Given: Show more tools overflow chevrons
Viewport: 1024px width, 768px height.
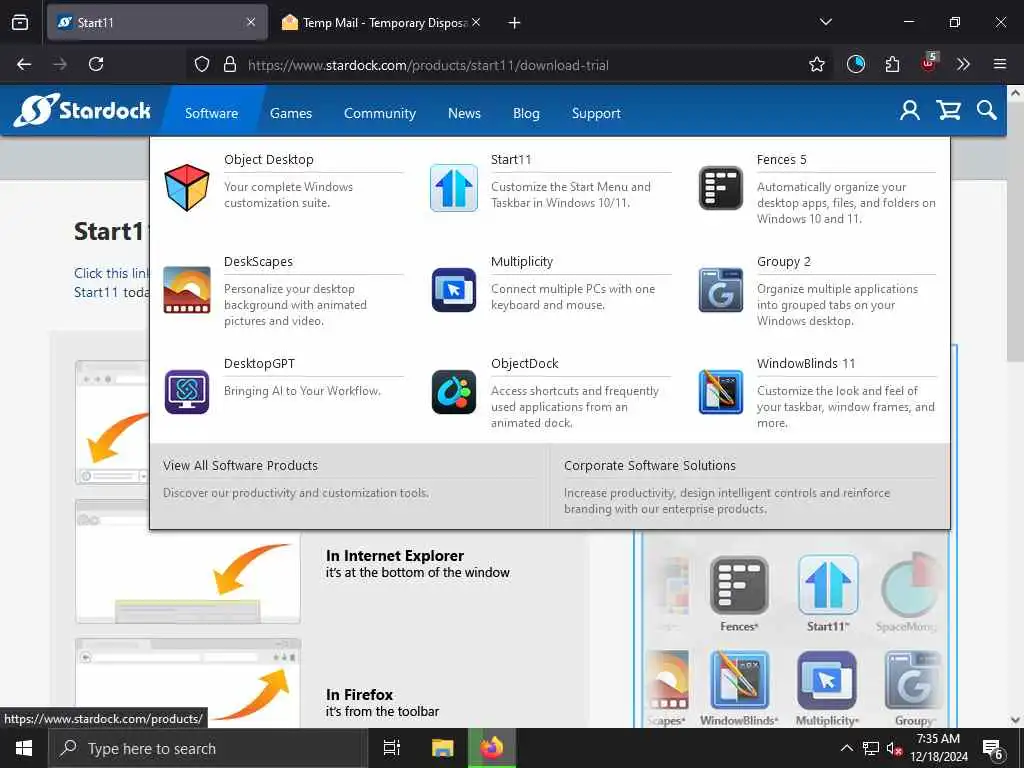Looking at the screenshot, I should pyautogui.click(x=963, y=64).
